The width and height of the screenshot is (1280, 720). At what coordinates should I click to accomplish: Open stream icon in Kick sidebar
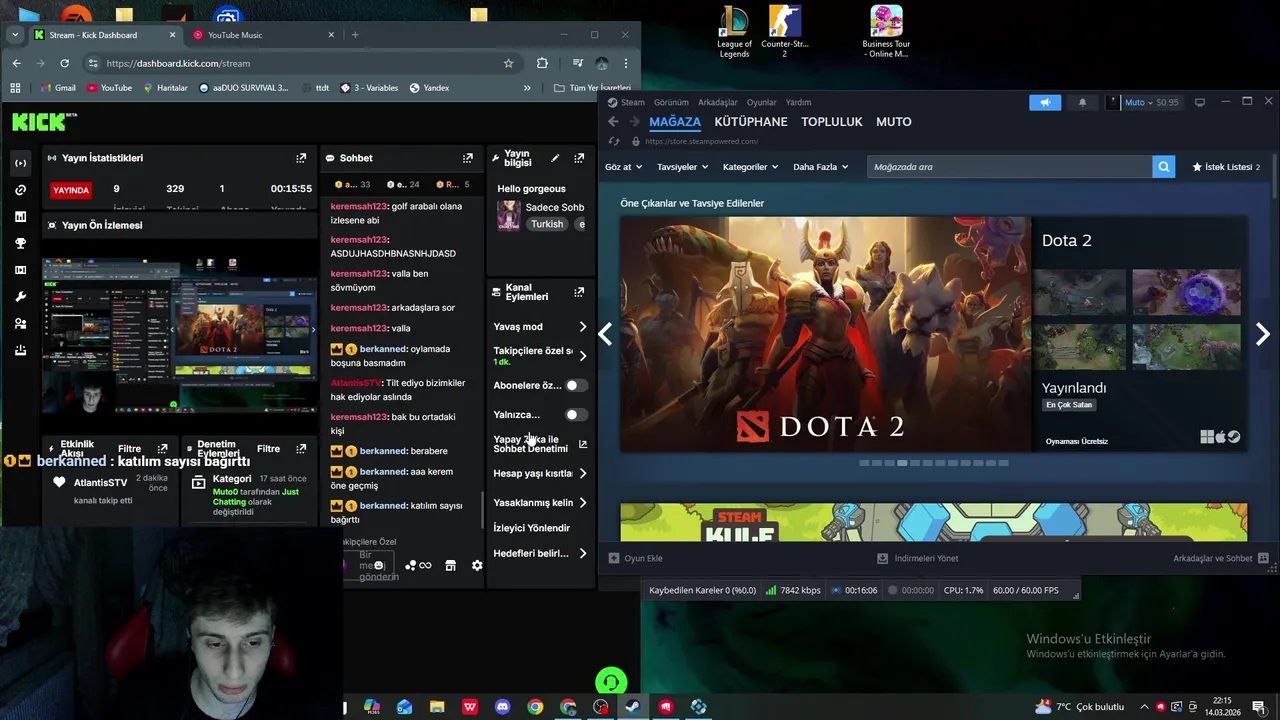pyautogui.click(x=20, y=163)
